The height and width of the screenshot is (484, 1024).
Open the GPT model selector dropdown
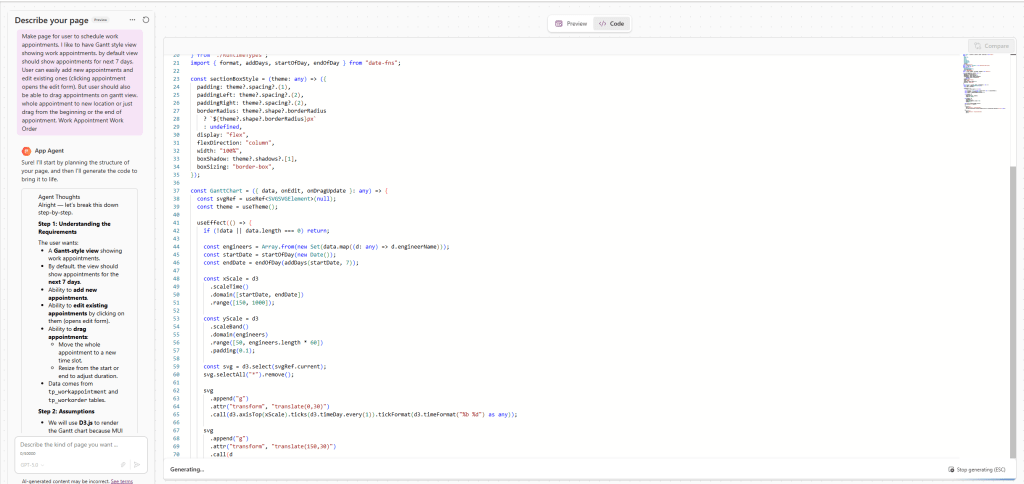pos(32,464)
